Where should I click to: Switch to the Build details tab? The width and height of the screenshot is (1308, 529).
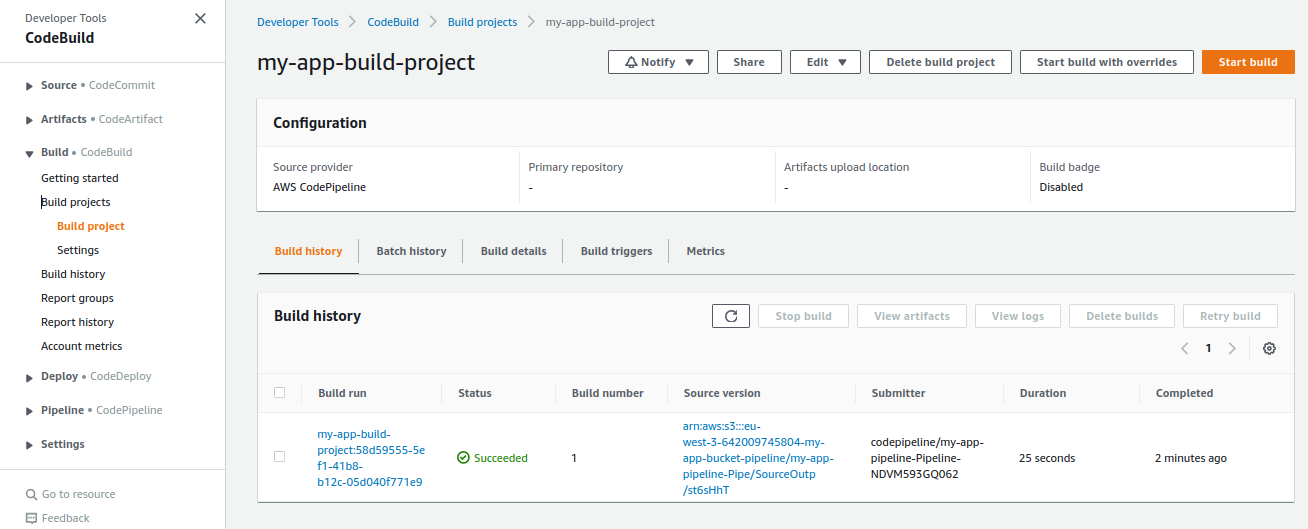click(x=513, y=251)
